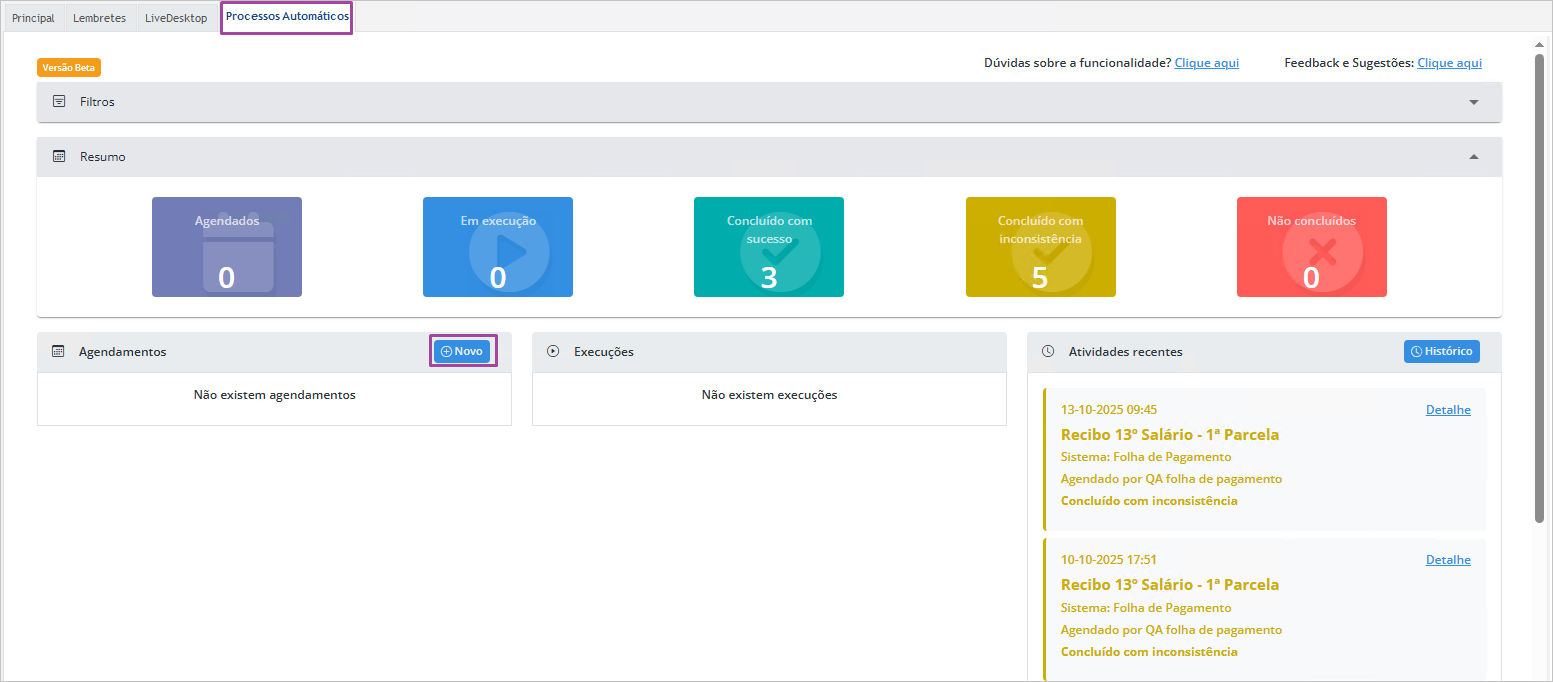Click the Filtros funnel icon
The width and height of the screenshot is (1553, 682).
59,102
